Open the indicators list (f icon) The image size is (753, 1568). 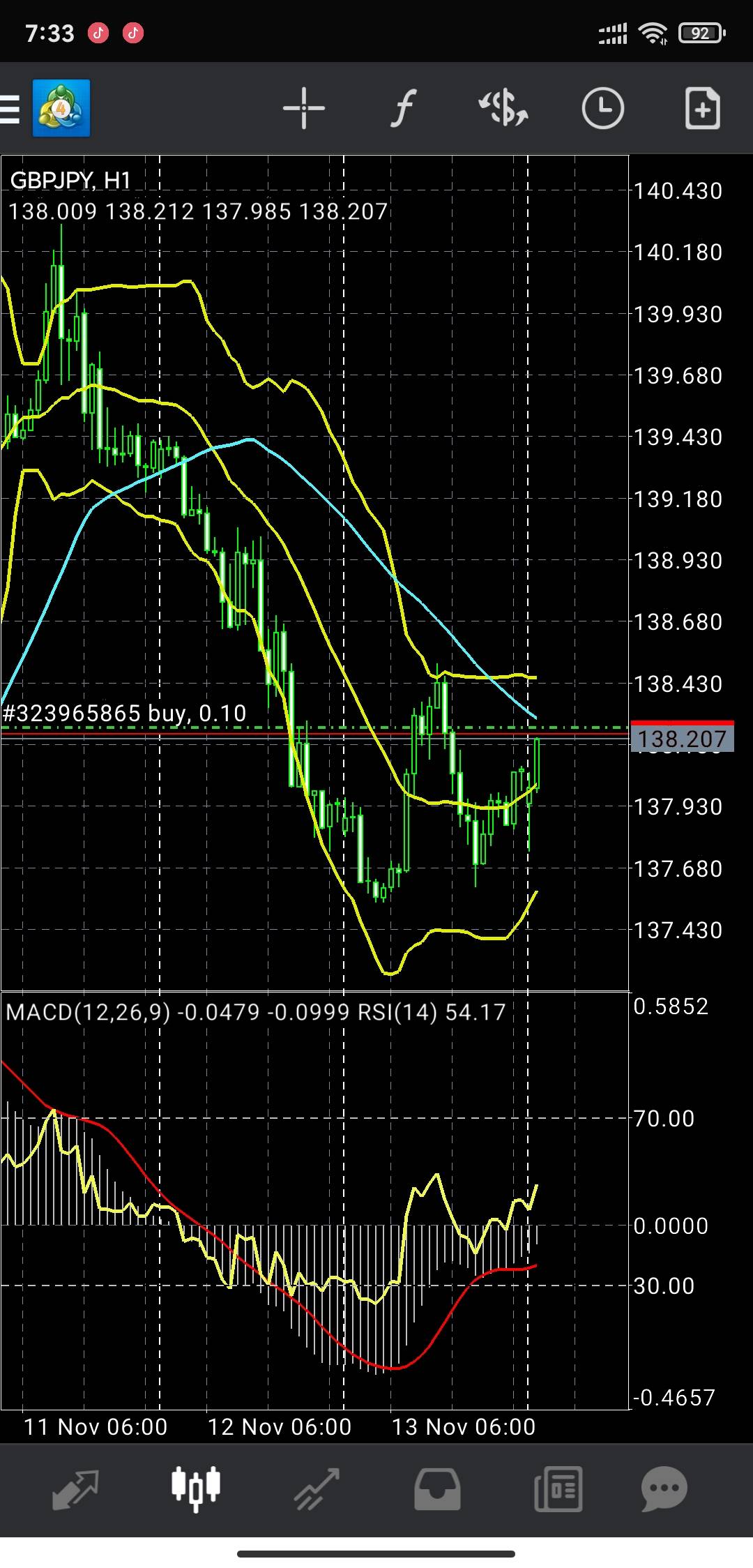(x=403, y=108)
